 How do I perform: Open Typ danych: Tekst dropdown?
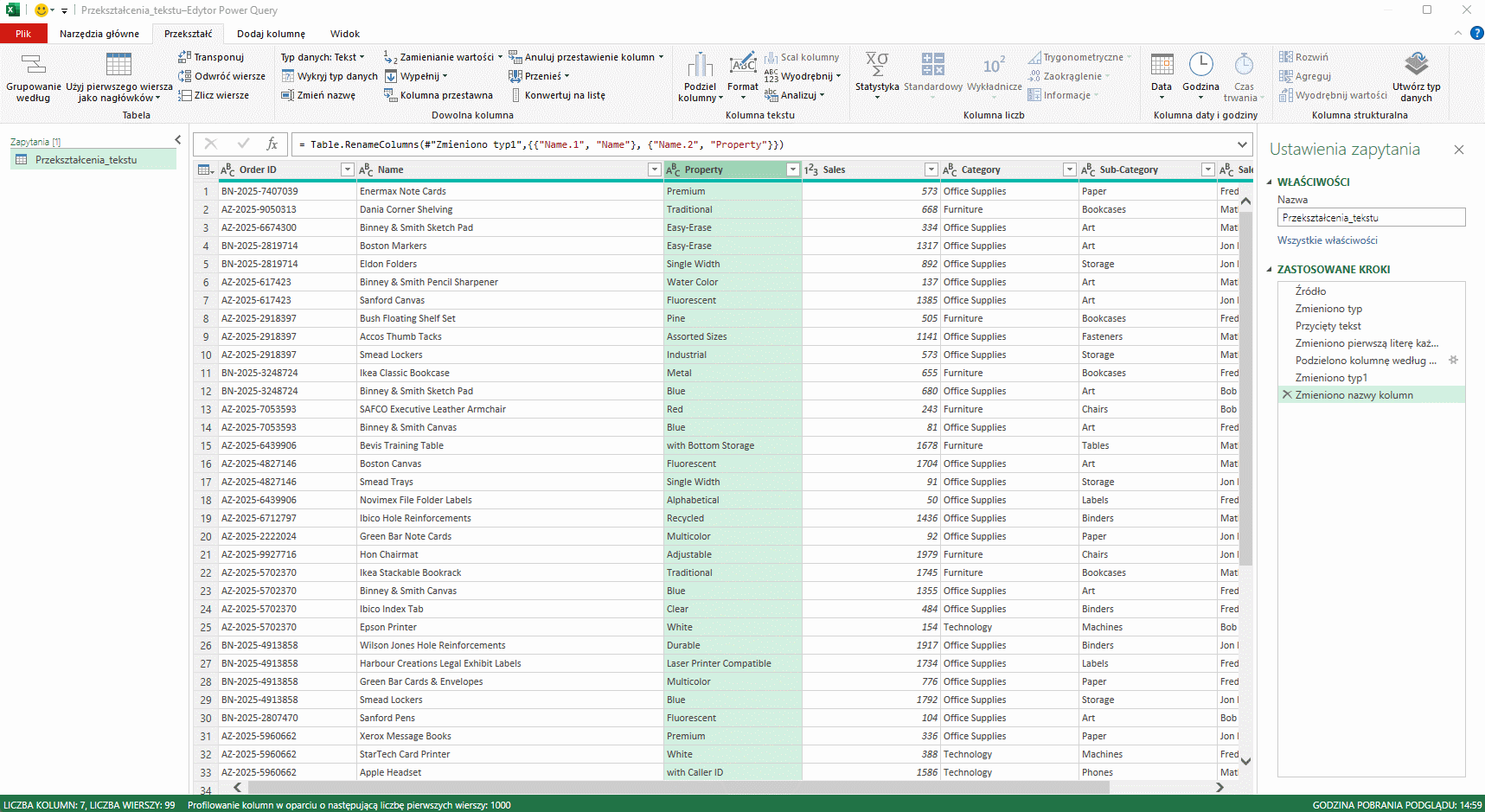click(x=323, y=57)
